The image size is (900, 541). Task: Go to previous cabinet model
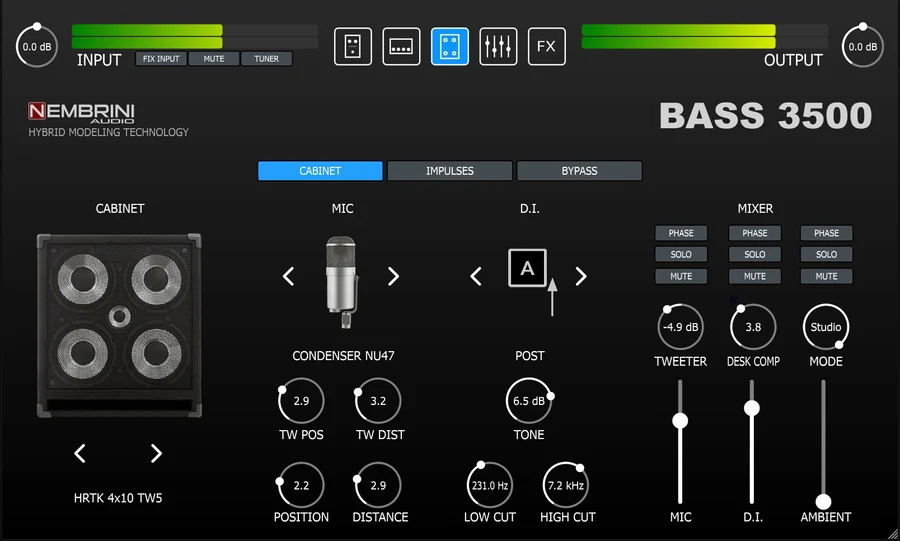[x=80, y=453]
